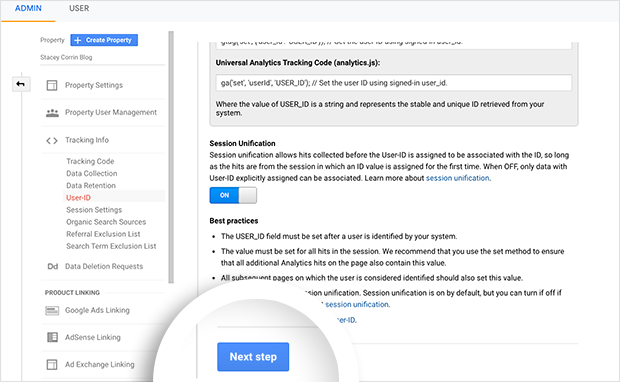Switch to the ADMIN tab
The height and width of the screenshot is (382, 620).
click(28, 8)
